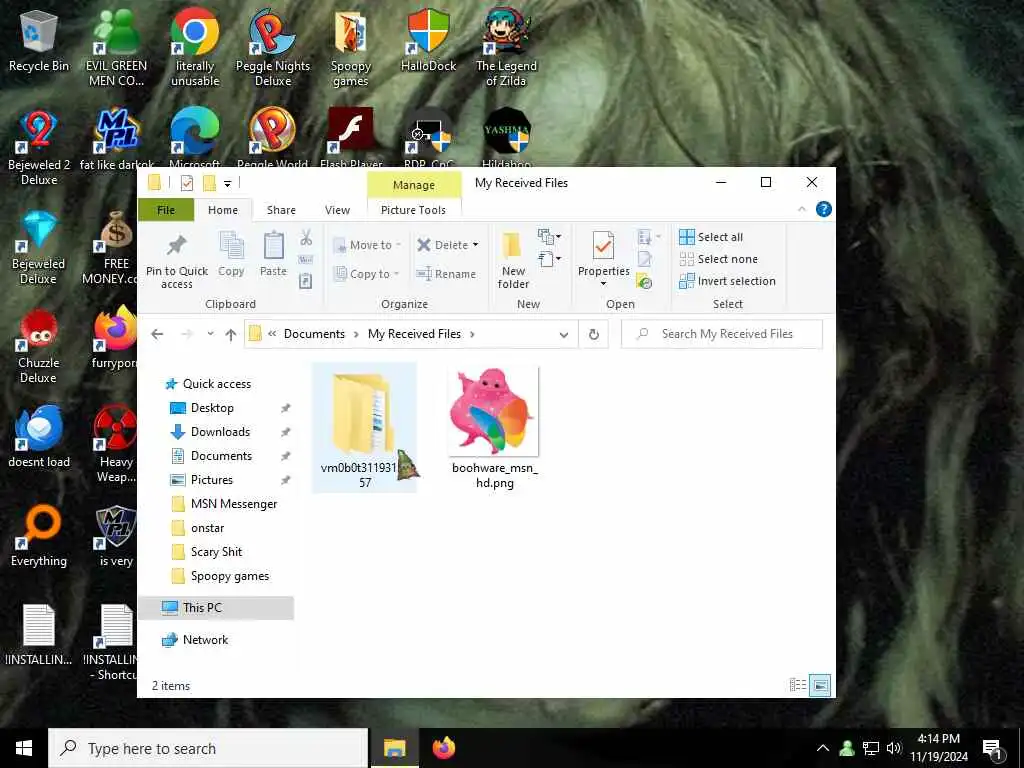Click the Rename button
Image resolution: width=1024 pixels, height=768 pixels.
(446, 274)
